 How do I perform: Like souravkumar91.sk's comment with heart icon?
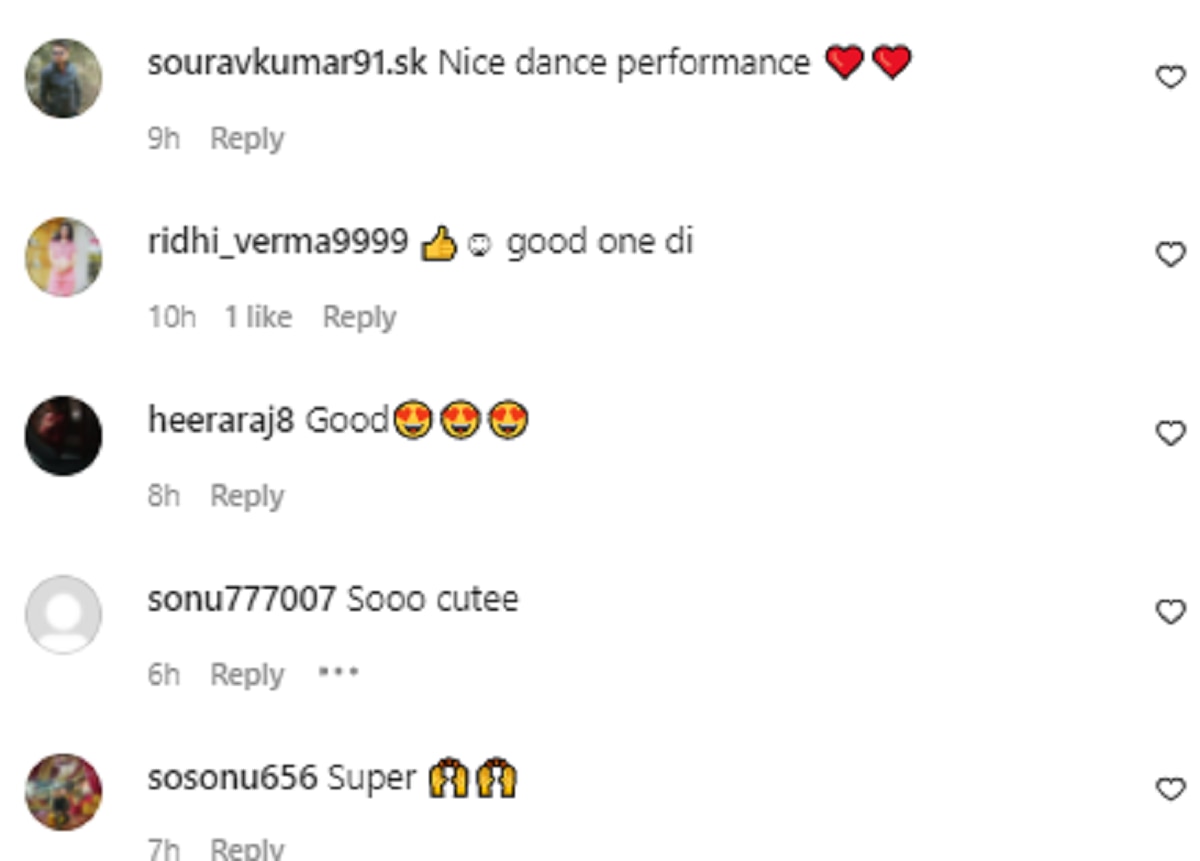[1170, 77]
